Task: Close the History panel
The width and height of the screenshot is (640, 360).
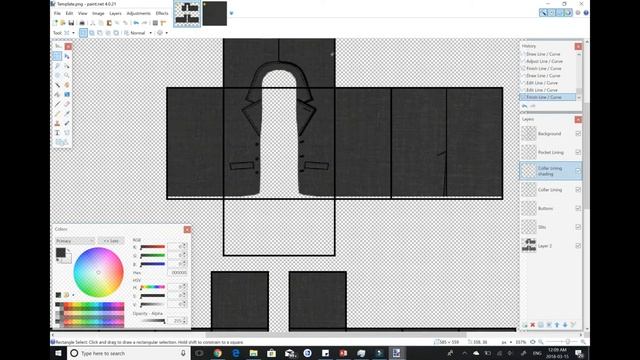Action: (578, 46)
